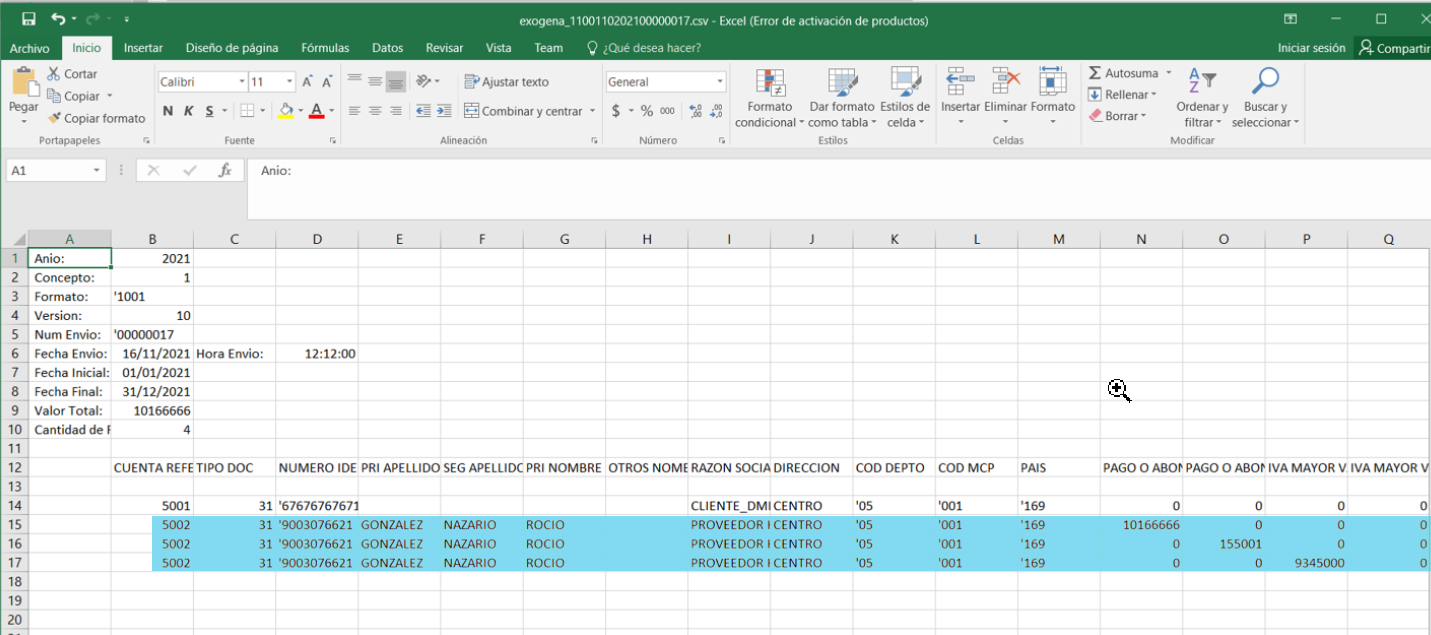Save the workbook with the Save icon
The height and width of the screenshot is (635, 1431).
[x=28, y=19]
